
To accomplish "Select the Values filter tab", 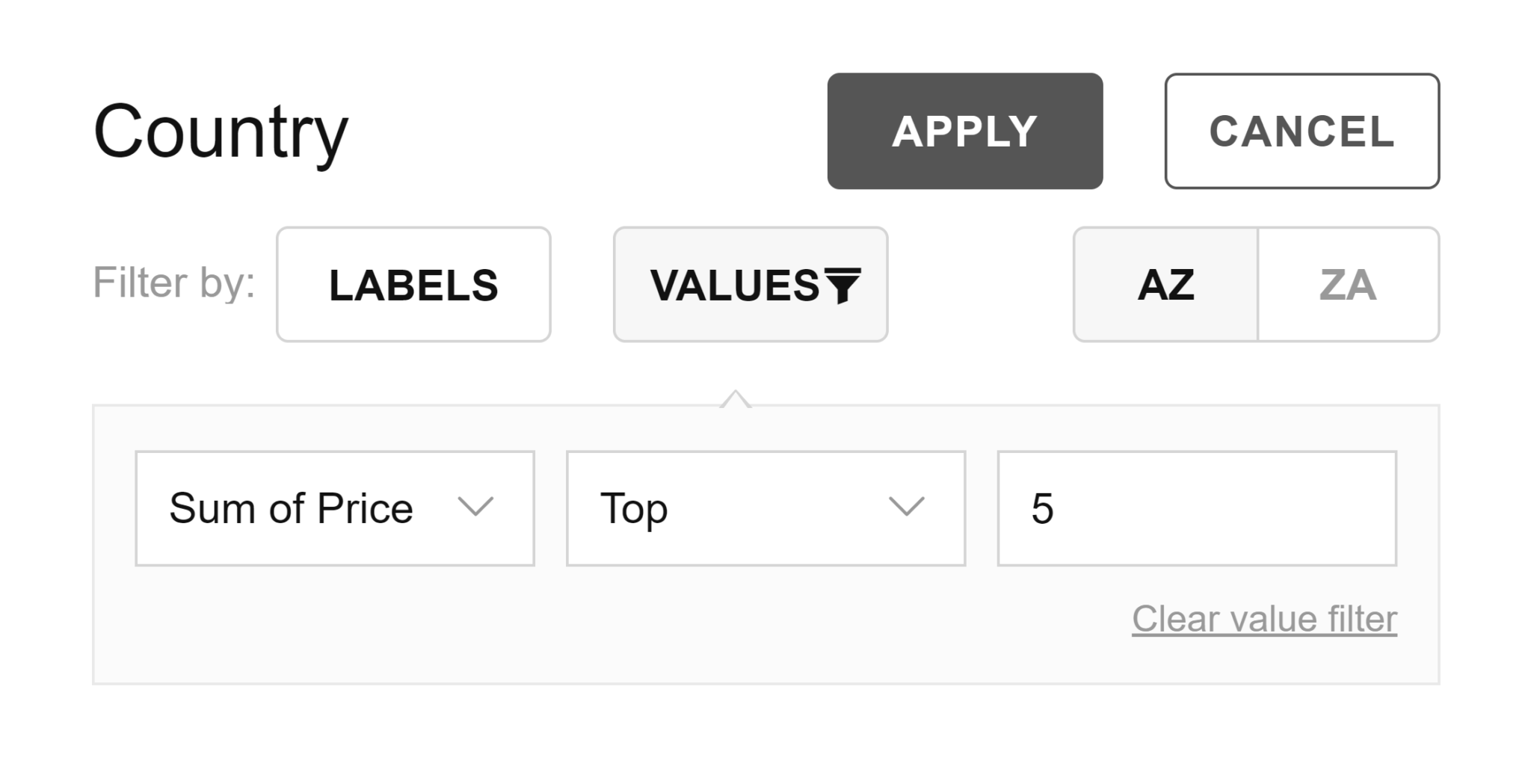I will 736,285.
